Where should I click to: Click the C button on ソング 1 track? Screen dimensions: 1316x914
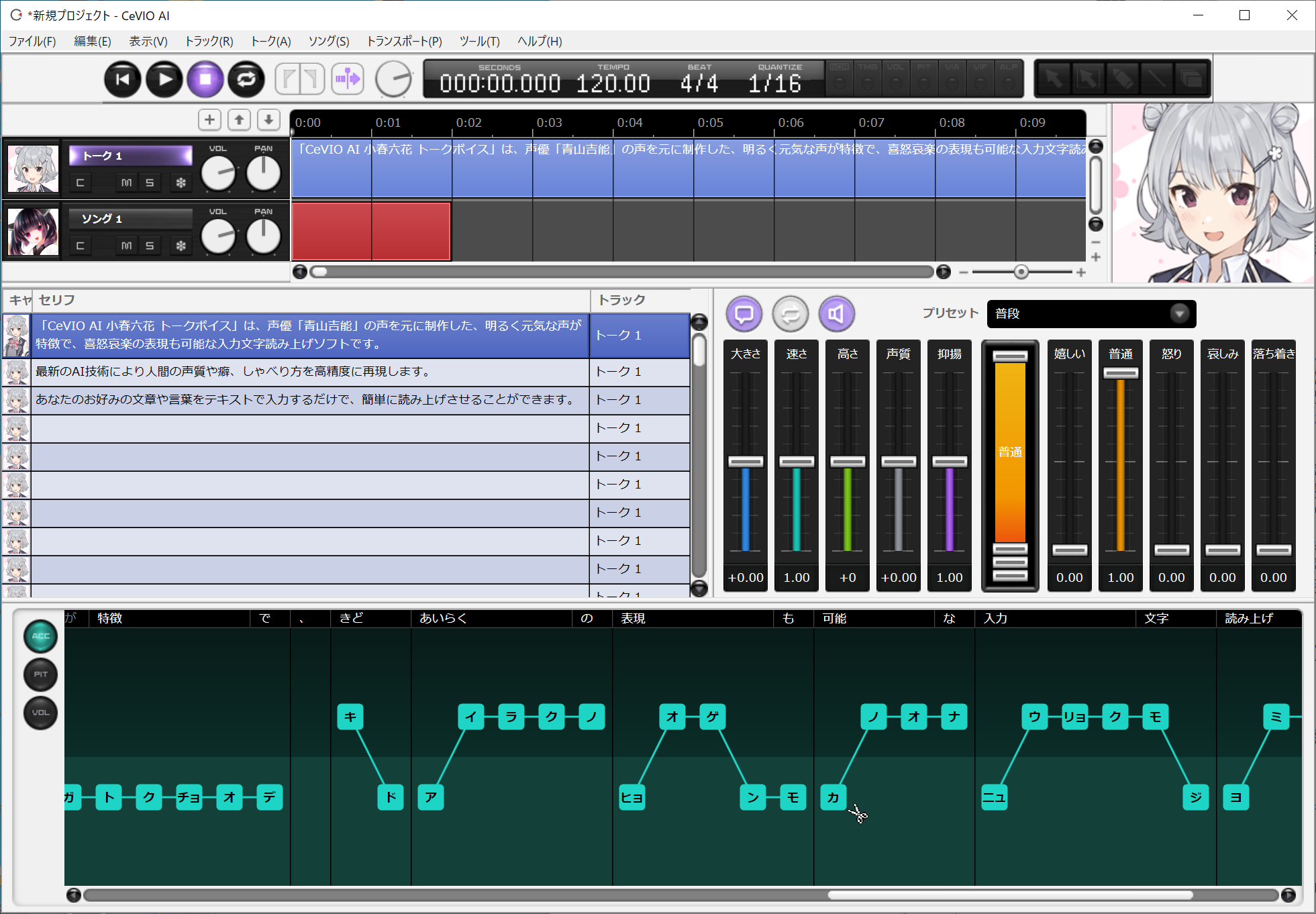(x=80, y=246)
